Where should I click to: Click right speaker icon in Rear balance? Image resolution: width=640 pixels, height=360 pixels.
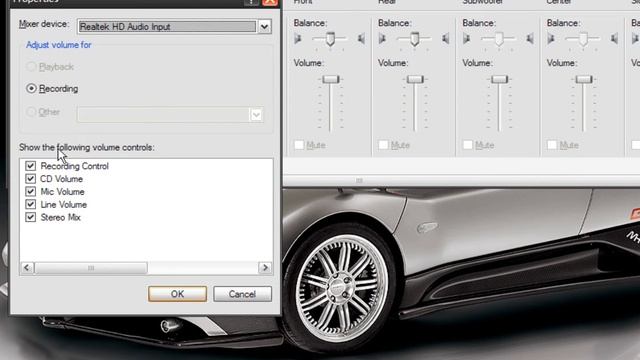click(x=446, y=39)
